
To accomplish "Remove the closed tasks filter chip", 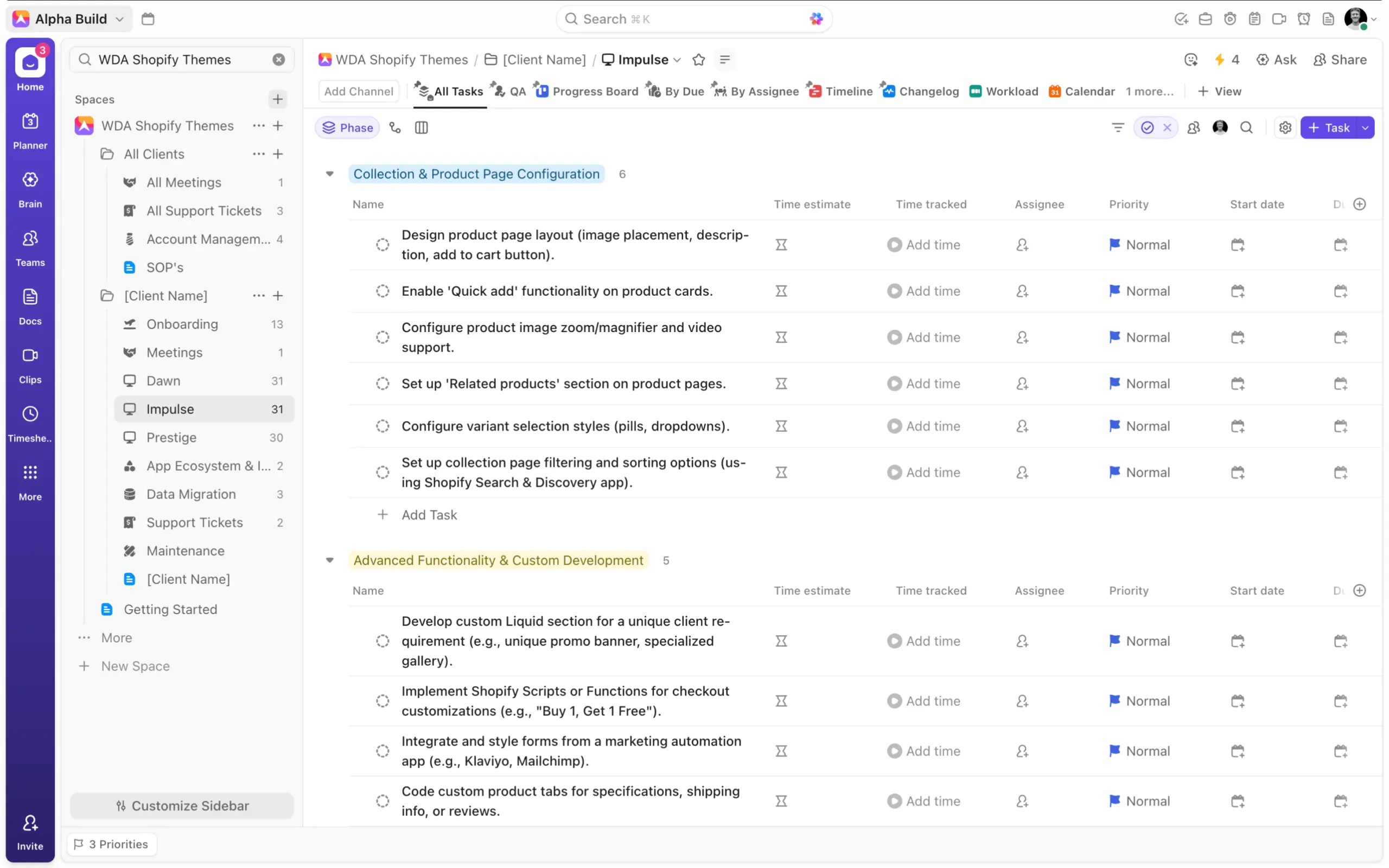I will (x=1167, y=127).
